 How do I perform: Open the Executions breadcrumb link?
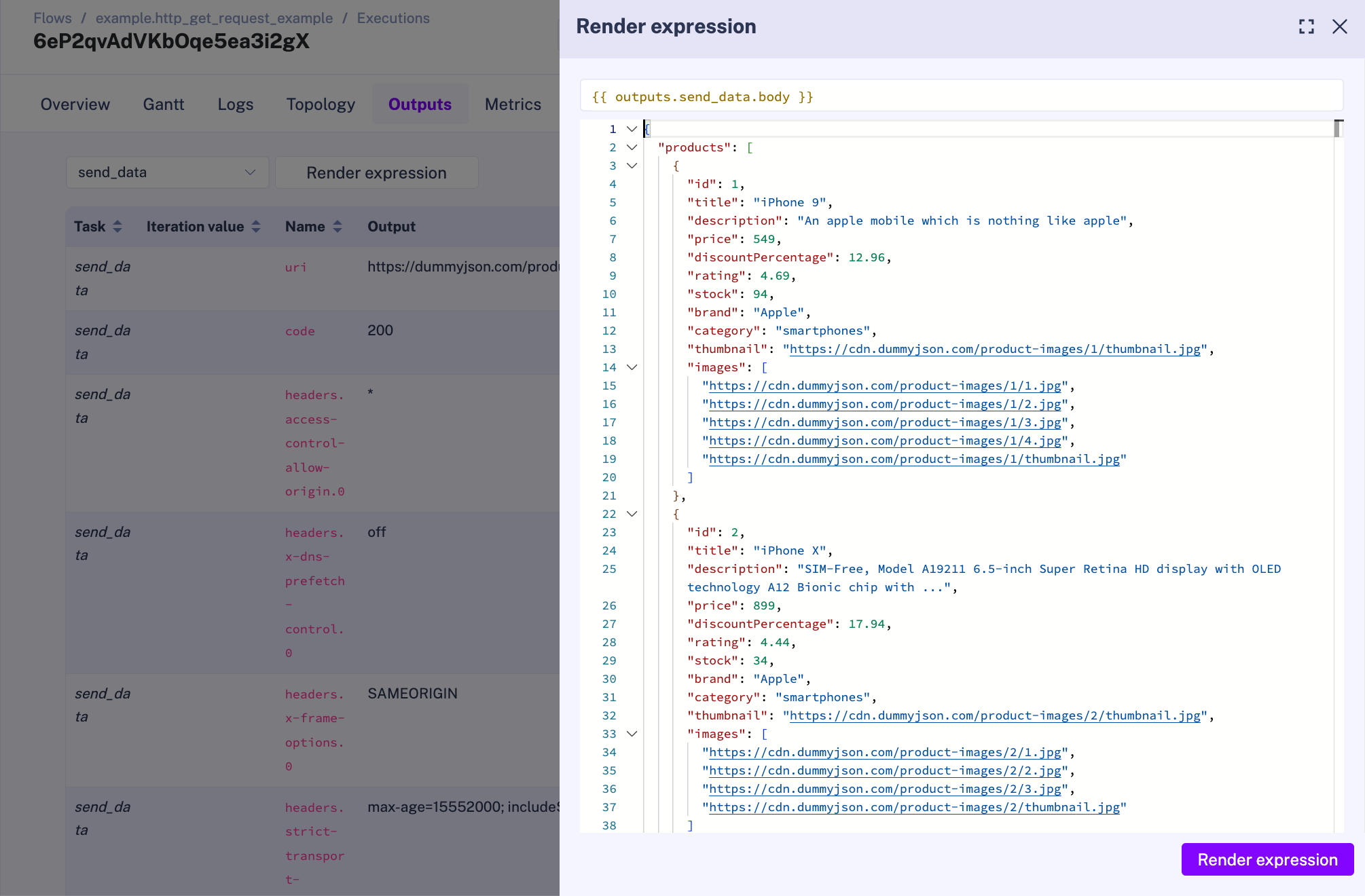393,18
